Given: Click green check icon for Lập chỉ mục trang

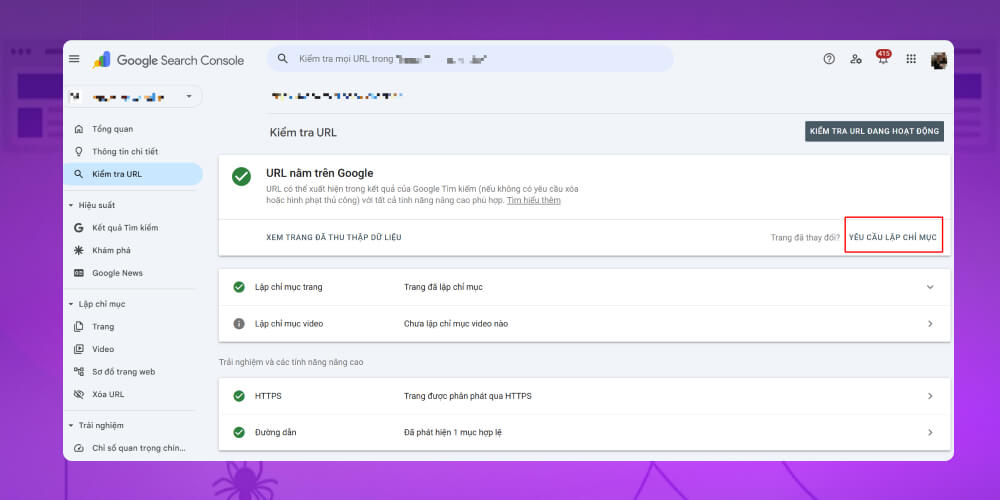Looking at the screenshot, I should (239, 287).
